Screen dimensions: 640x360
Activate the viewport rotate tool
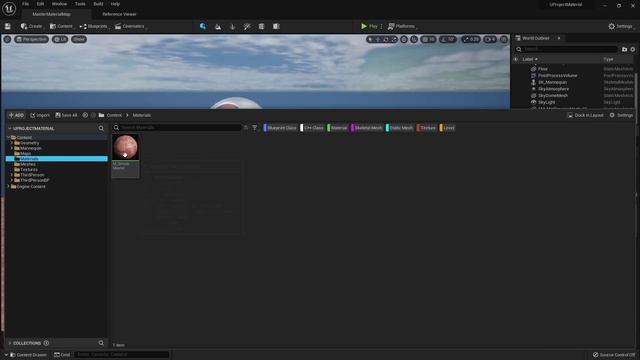386,39
